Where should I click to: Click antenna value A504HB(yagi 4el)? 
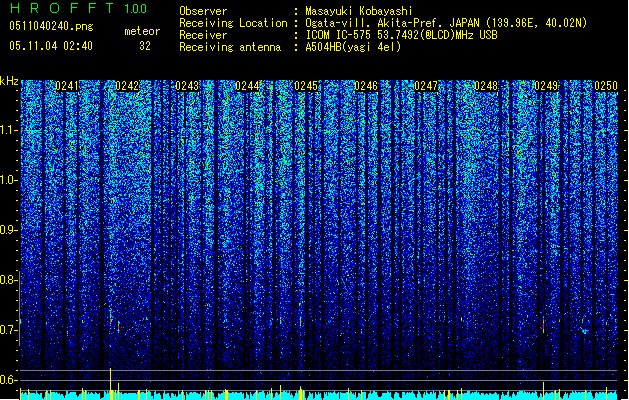coord(353,47)
